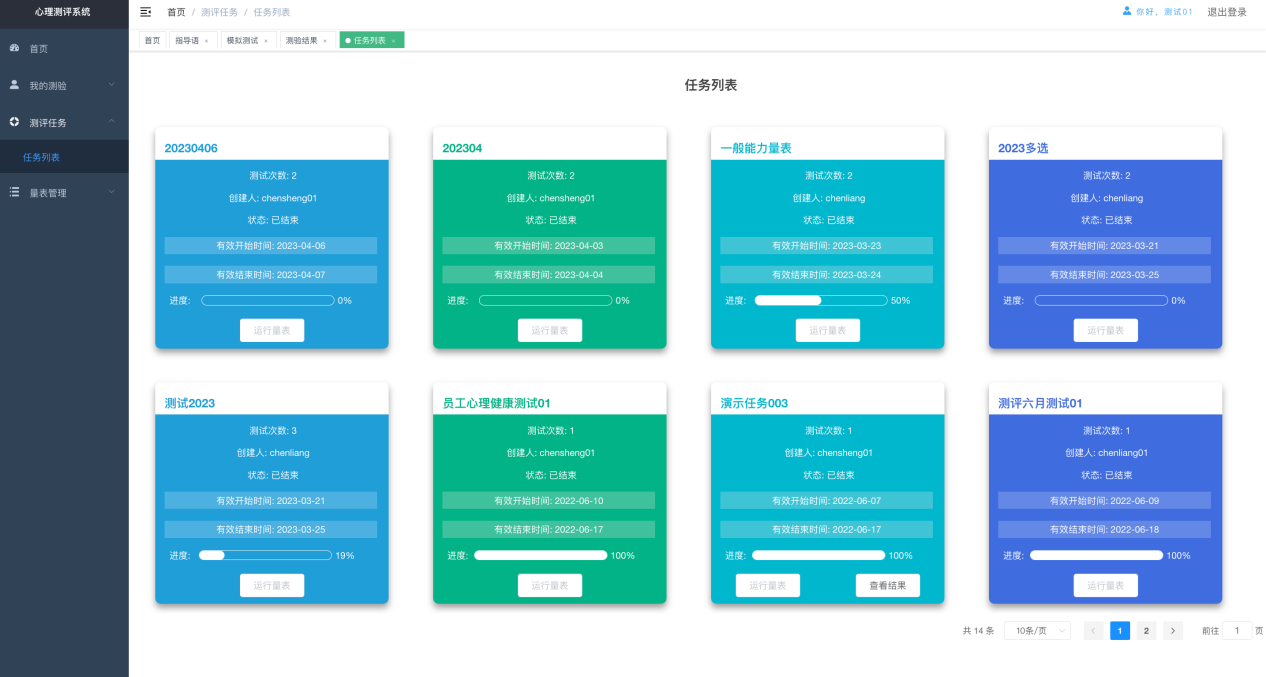Viewport: 1266px width, 677px height.
Task: Click the progress bar on 一般能力量表 card
Action: click(x=820, y=300)
